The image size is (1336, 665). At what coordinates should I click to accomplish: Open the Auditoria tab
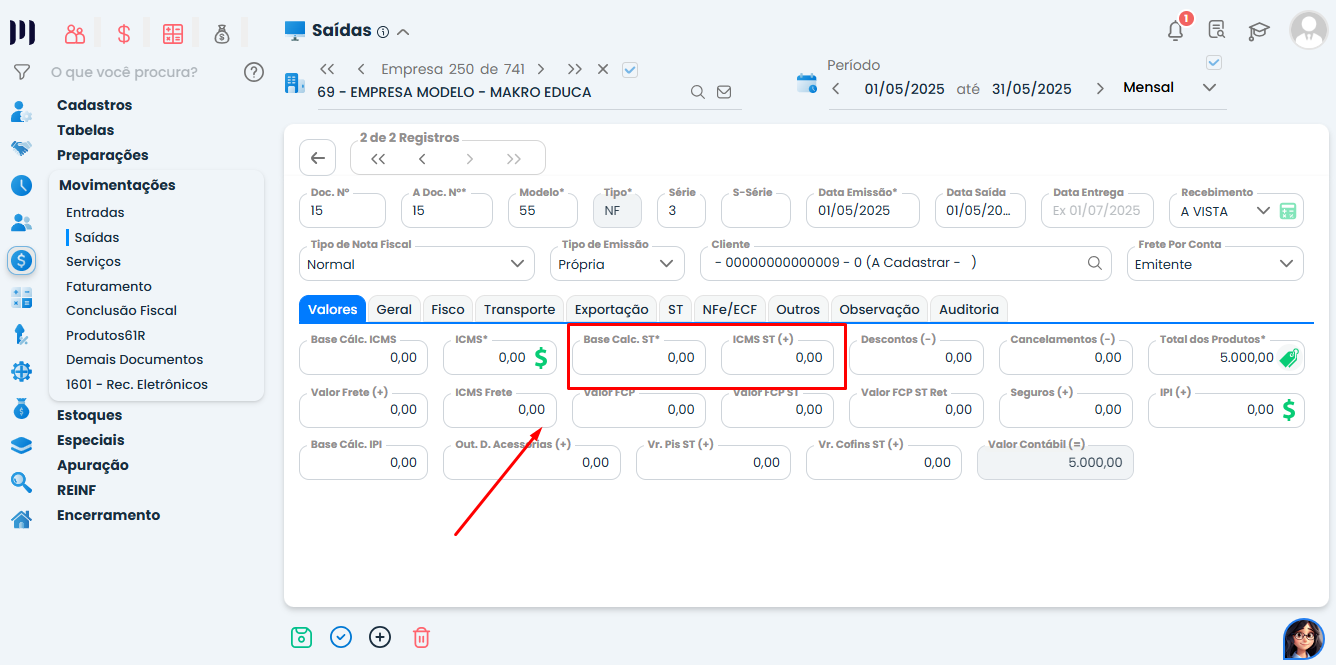[x=968, y=310]
